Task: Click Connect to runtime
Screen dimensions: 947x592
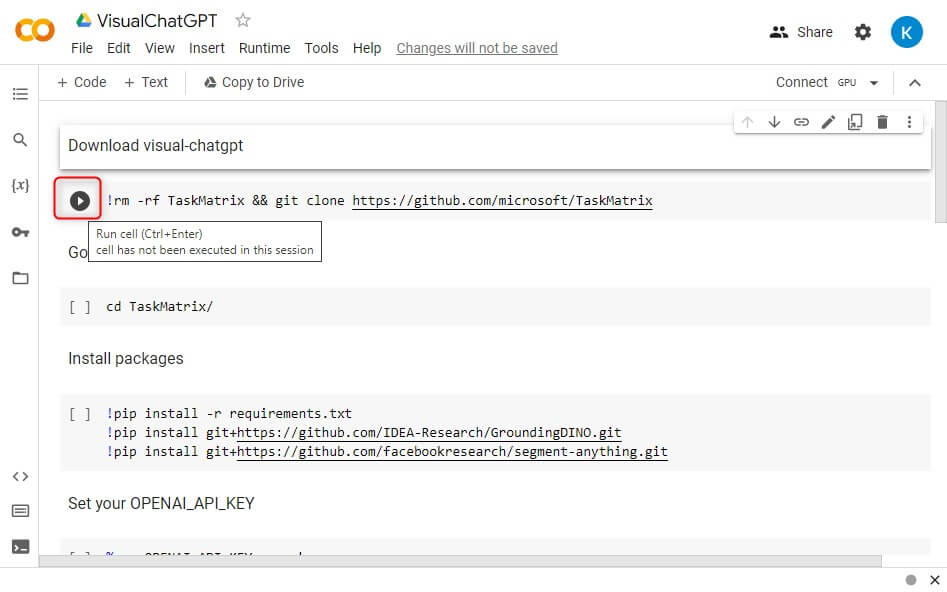Action: [x=801, y=82]
